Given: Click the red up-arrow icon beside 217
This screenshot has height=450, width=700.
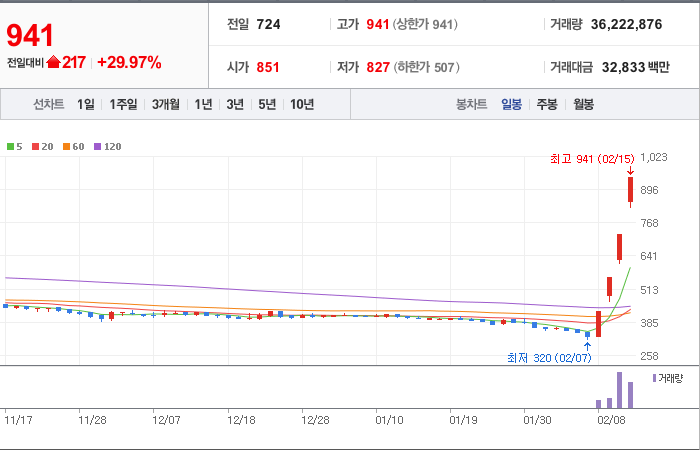Looking at the screenshot, I should point(53,62).
